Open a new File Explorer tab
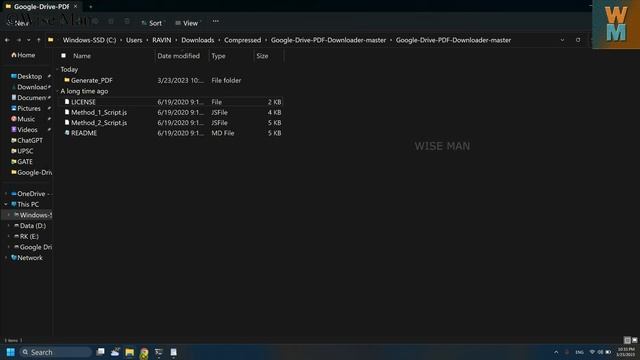640x360 pixels. [x=91, y=7]
